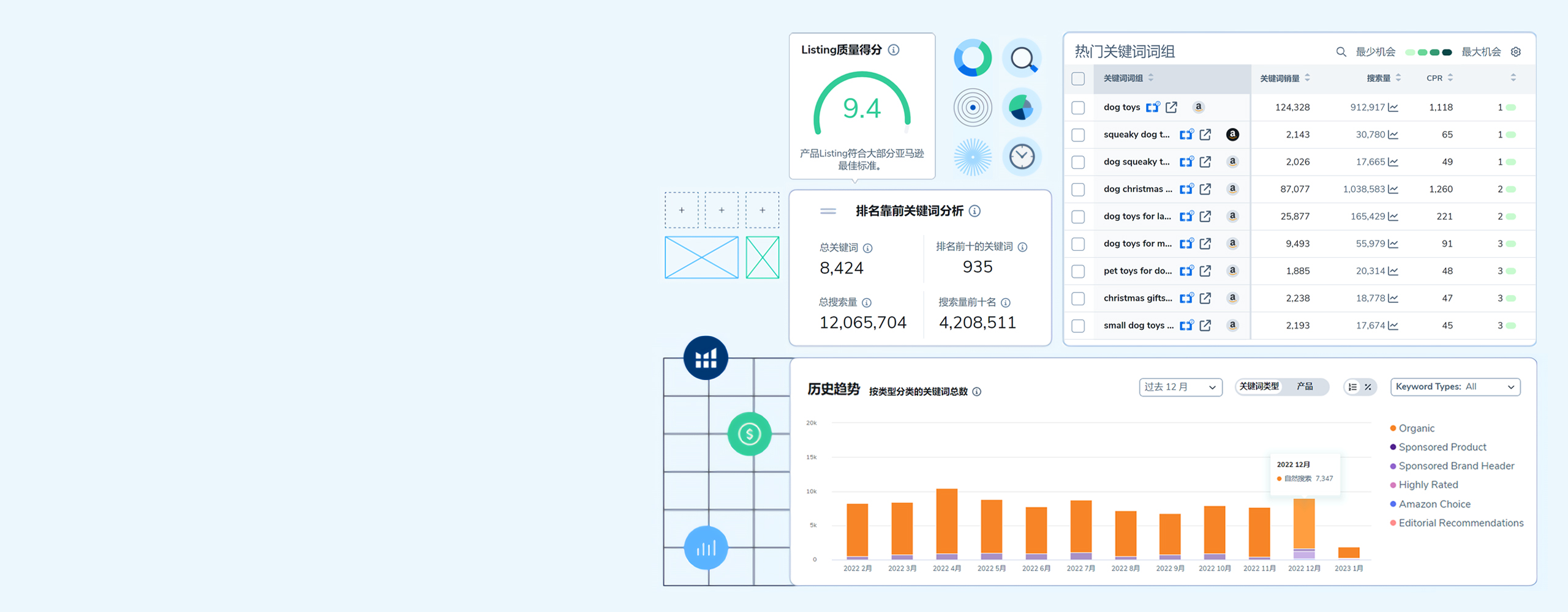Open the 过去 12 月 date range dropdown
The height and width of the screenshot is (612, 1568).
tap(1180, 387)
